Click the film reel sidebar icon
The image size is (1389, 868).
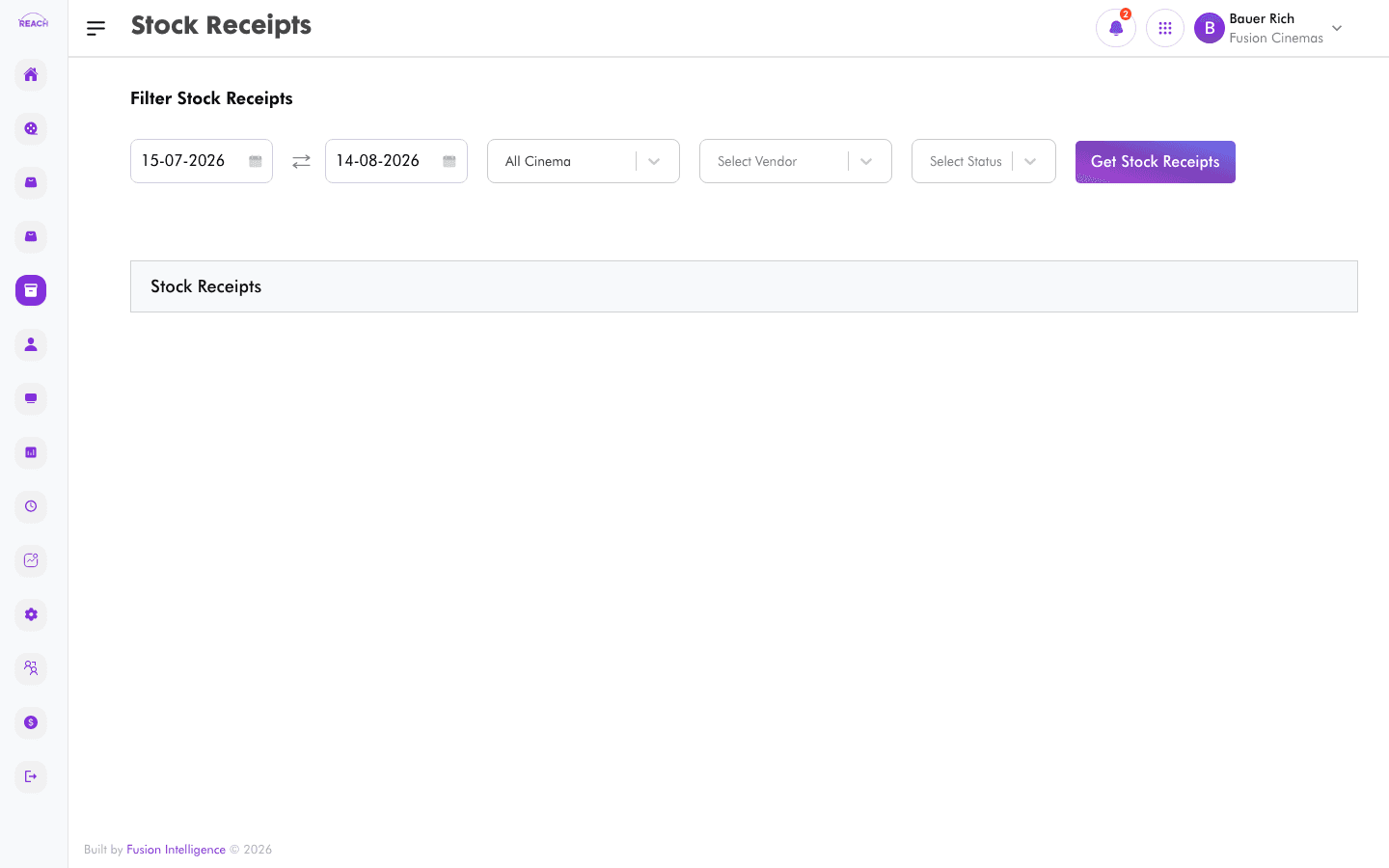click(x=31, y=128)
